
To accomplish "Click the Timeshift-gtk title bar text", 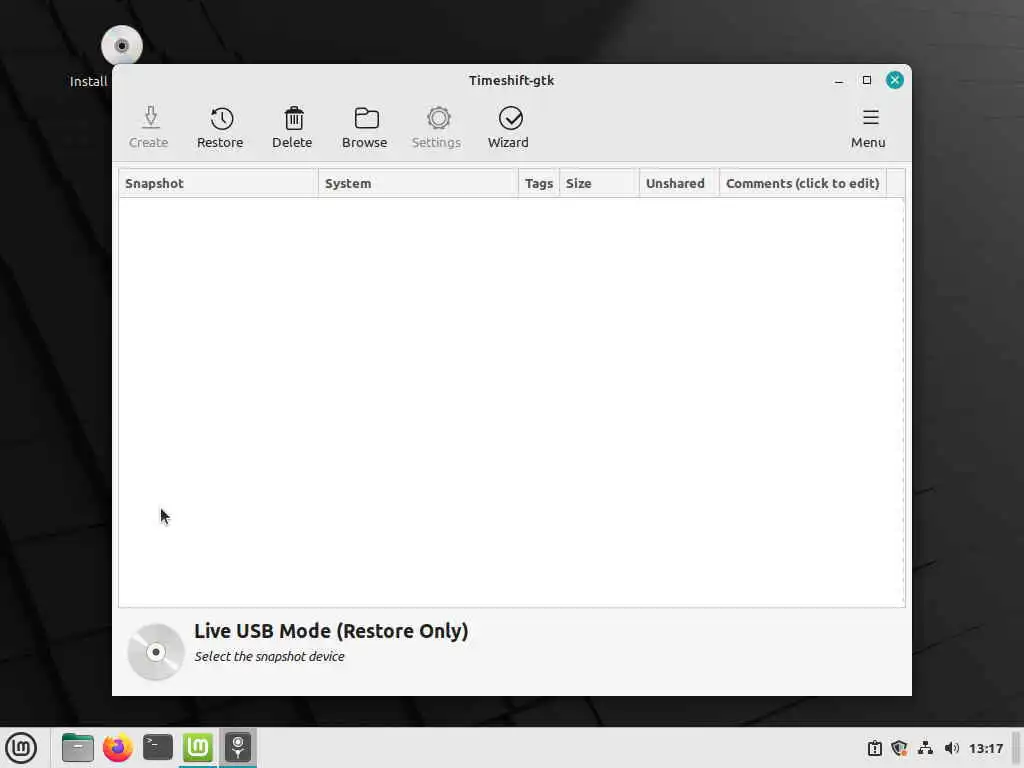I will tap(511, 80).
